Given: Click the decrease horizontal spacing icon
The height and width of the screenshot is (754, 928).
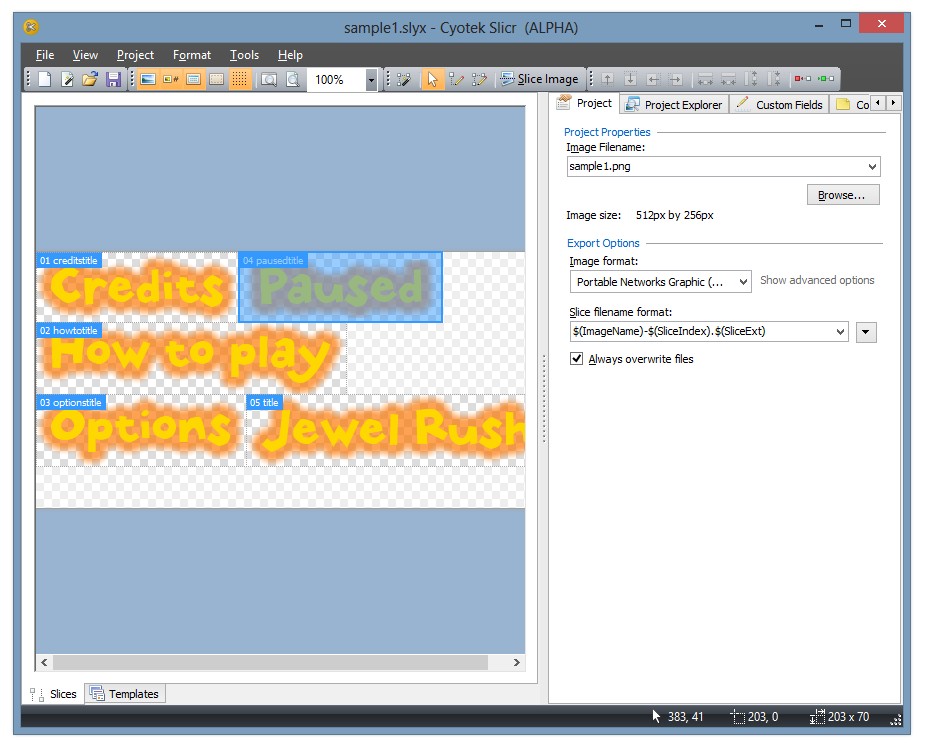Looking at the screenshot, I should (729, 79).
